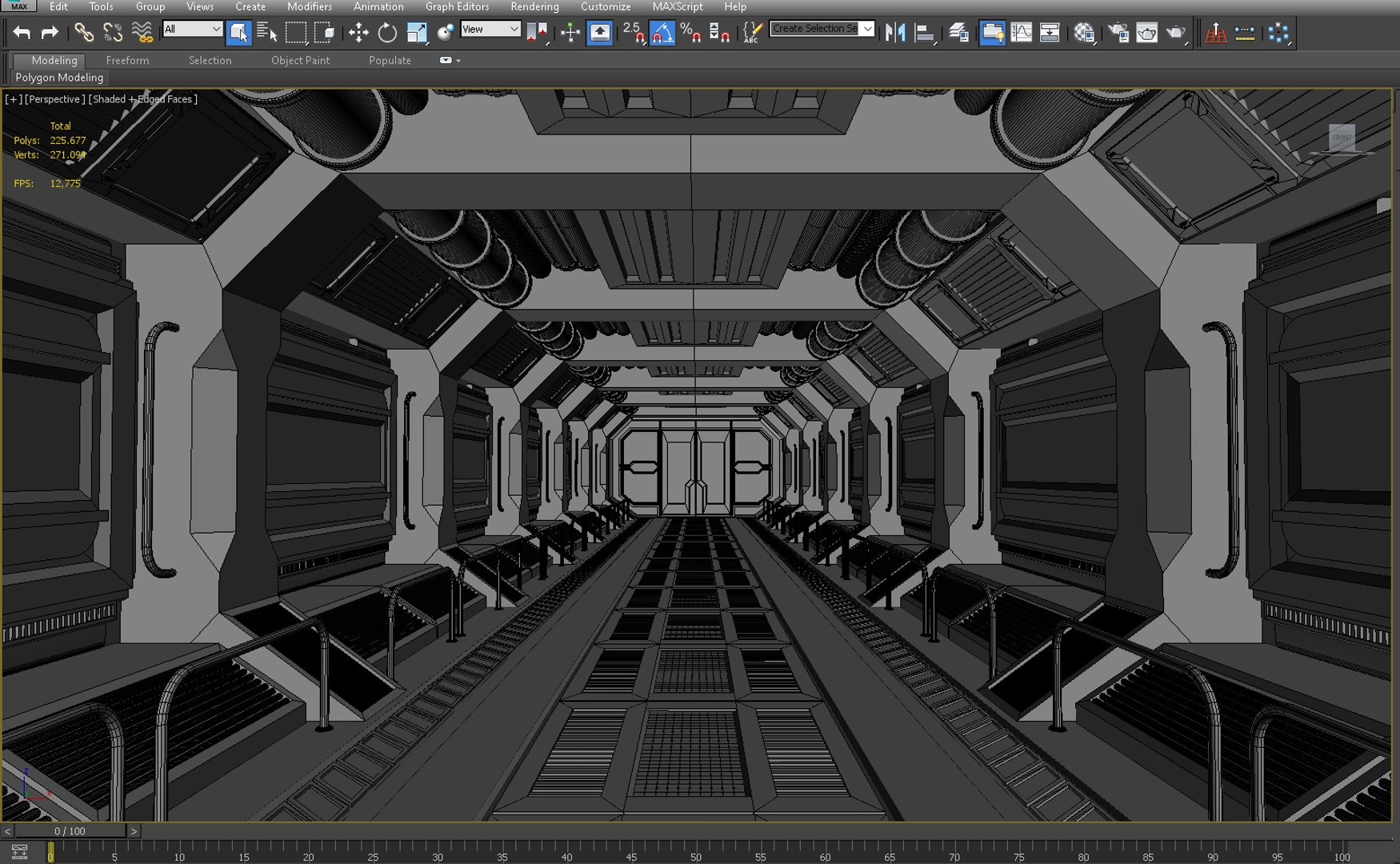Switch to the Freeform ribbon tab

[127, 60]
